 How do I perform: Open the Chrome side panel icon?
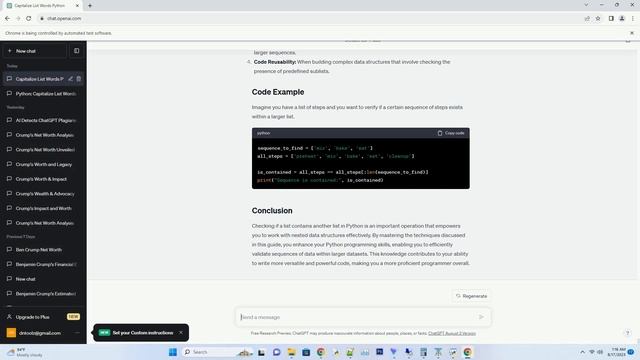611,18
